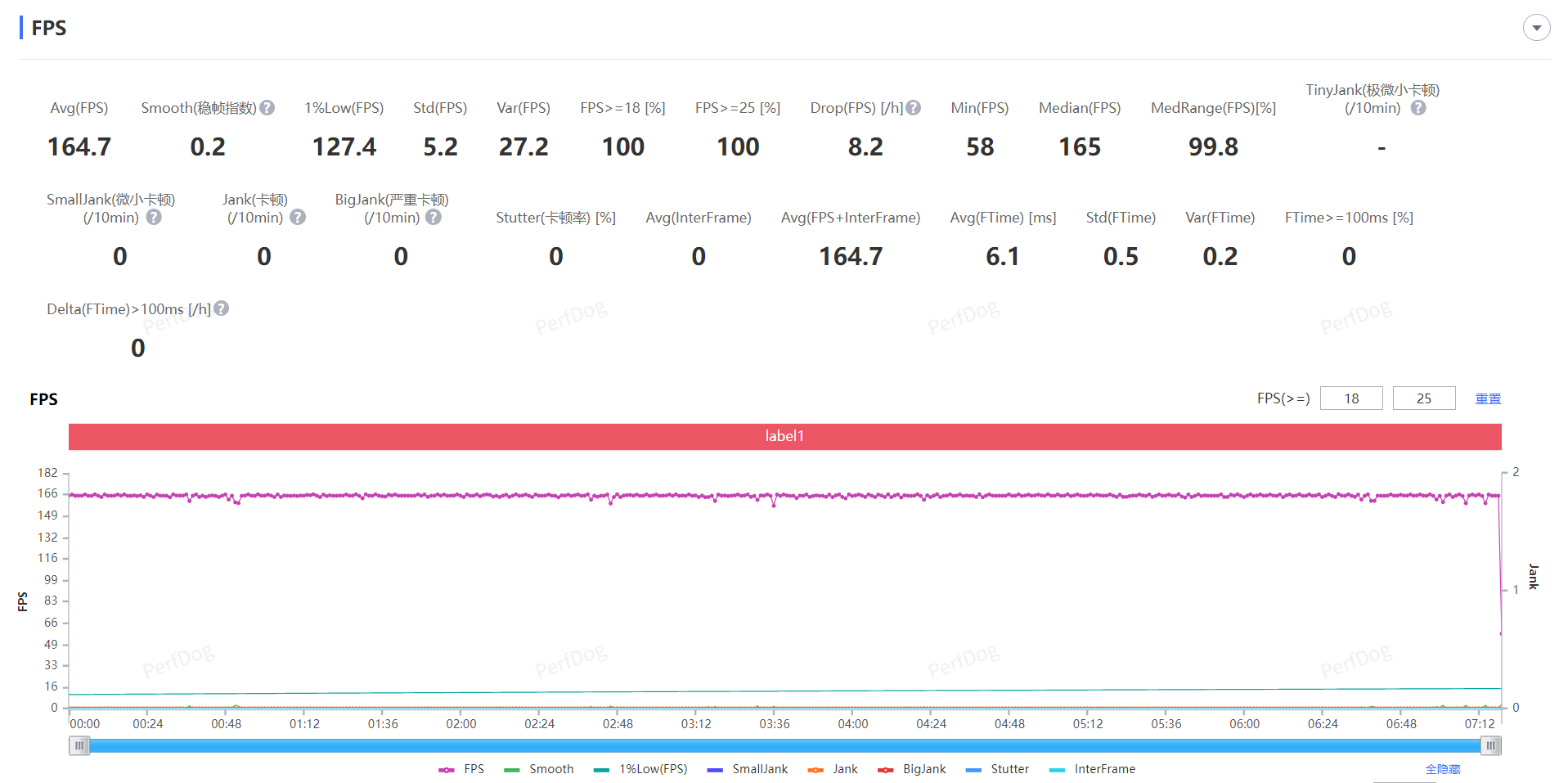Viewport: 1568px width, 783px height.
Task: Click help icon beside Drop(FPS) [/h]
Action: [x=914, y=108]
